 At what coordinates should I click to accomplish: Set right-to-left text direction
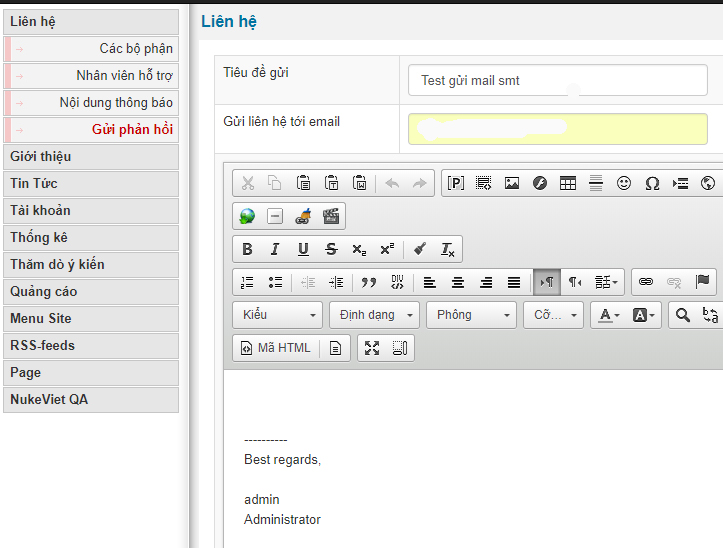coord(575,282)
